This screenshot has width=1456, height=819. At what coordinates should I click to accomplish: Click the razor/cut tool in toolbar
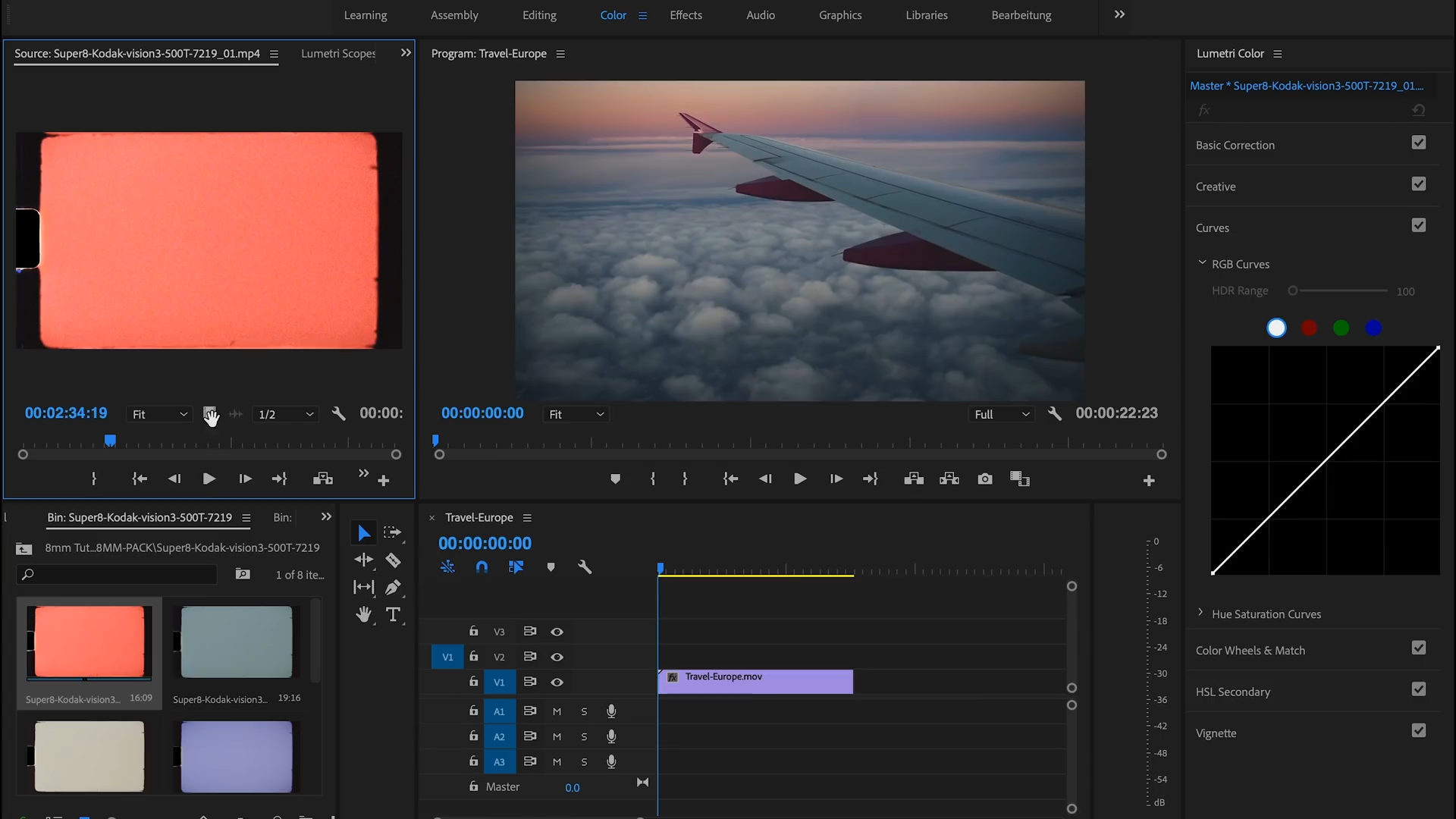pyautogui.click(x=393, y=559)
